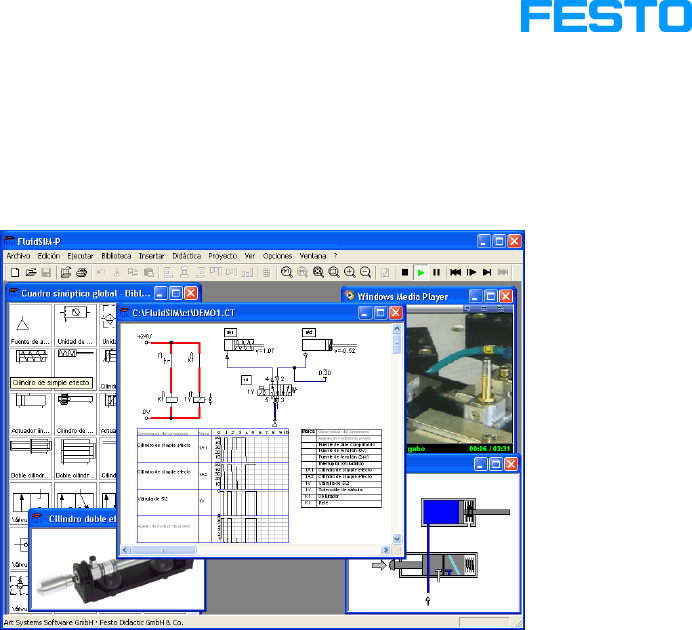Open the Opciones menu
692x630 pixels.
pyautogui.click(x=277, y=256)
